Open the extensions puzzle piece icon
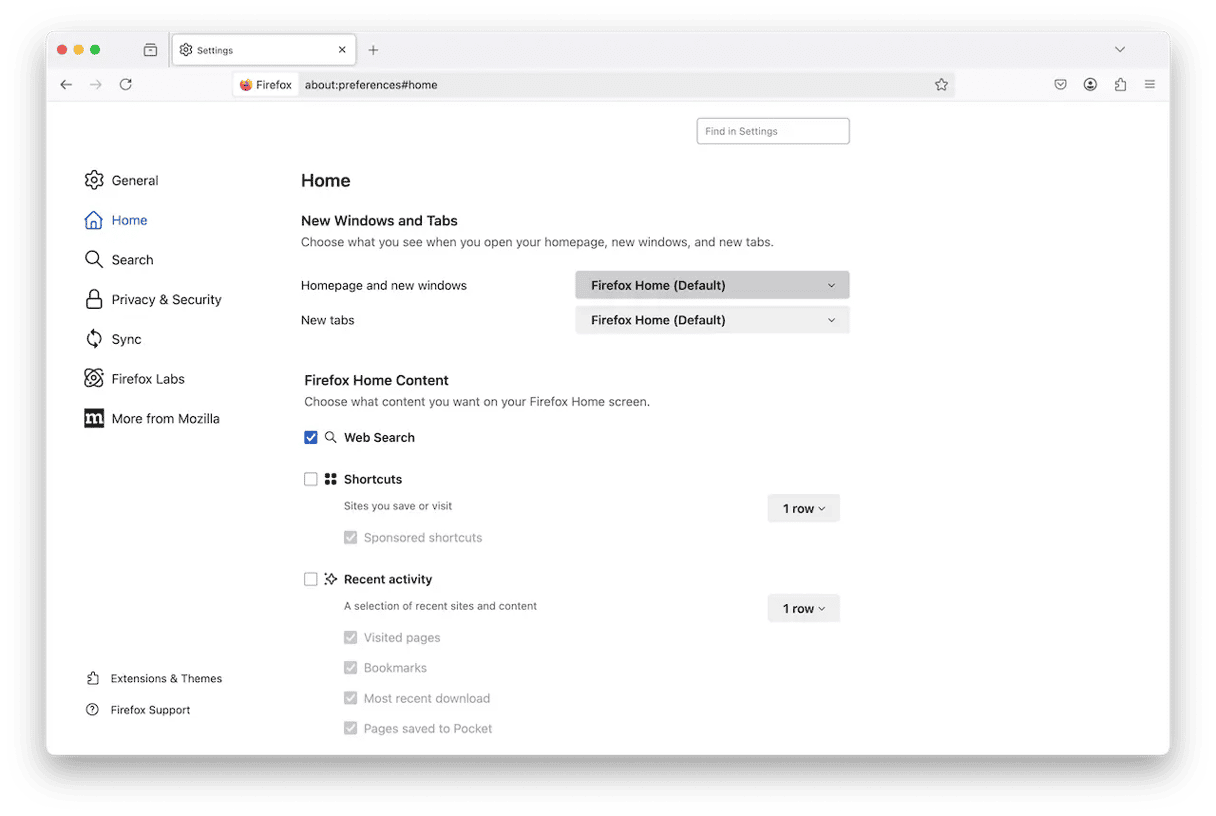1216x816 pixels. (x=1120, y=85)
